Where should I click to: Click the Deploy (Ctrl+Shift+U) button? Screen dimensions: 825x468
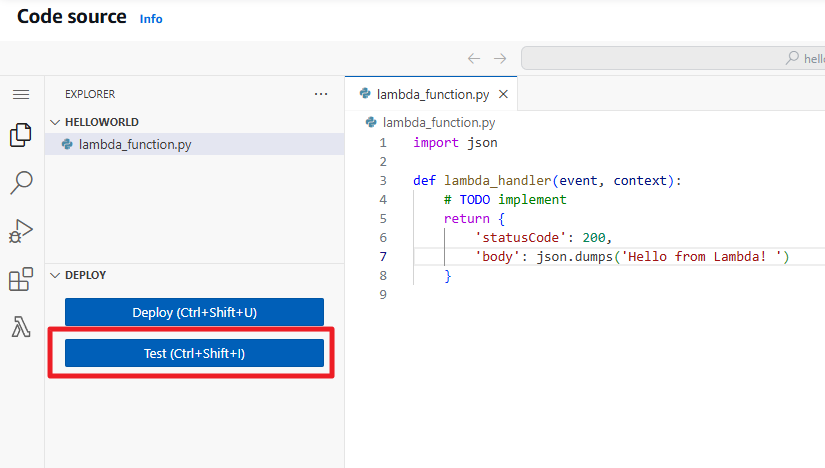click(194, 312)
